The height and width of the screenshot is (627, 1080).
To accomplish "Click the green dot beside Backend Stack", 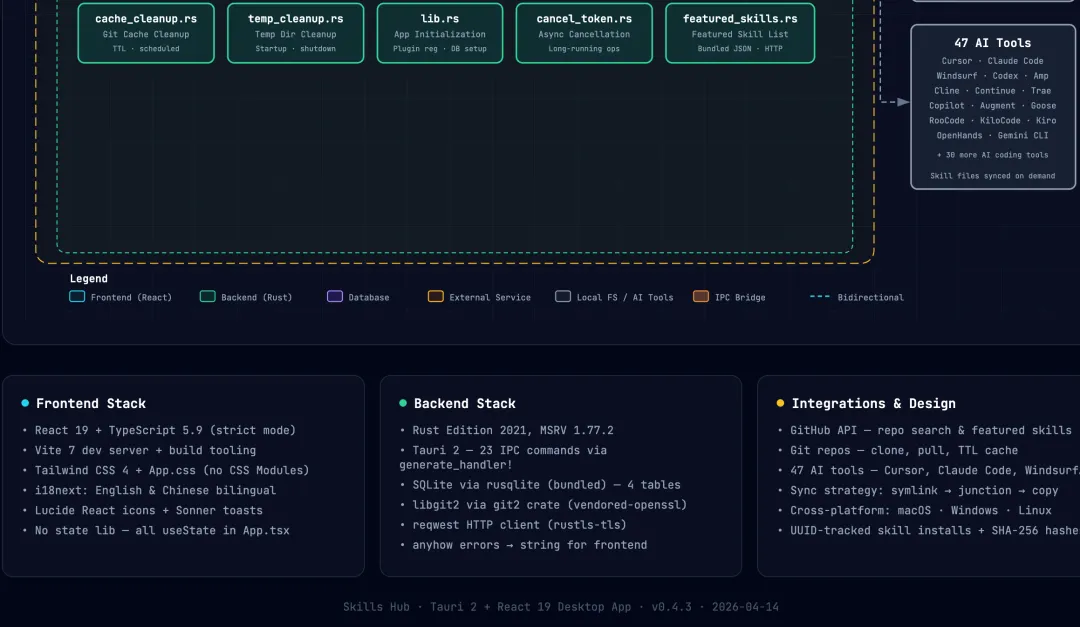I will 403,404.
